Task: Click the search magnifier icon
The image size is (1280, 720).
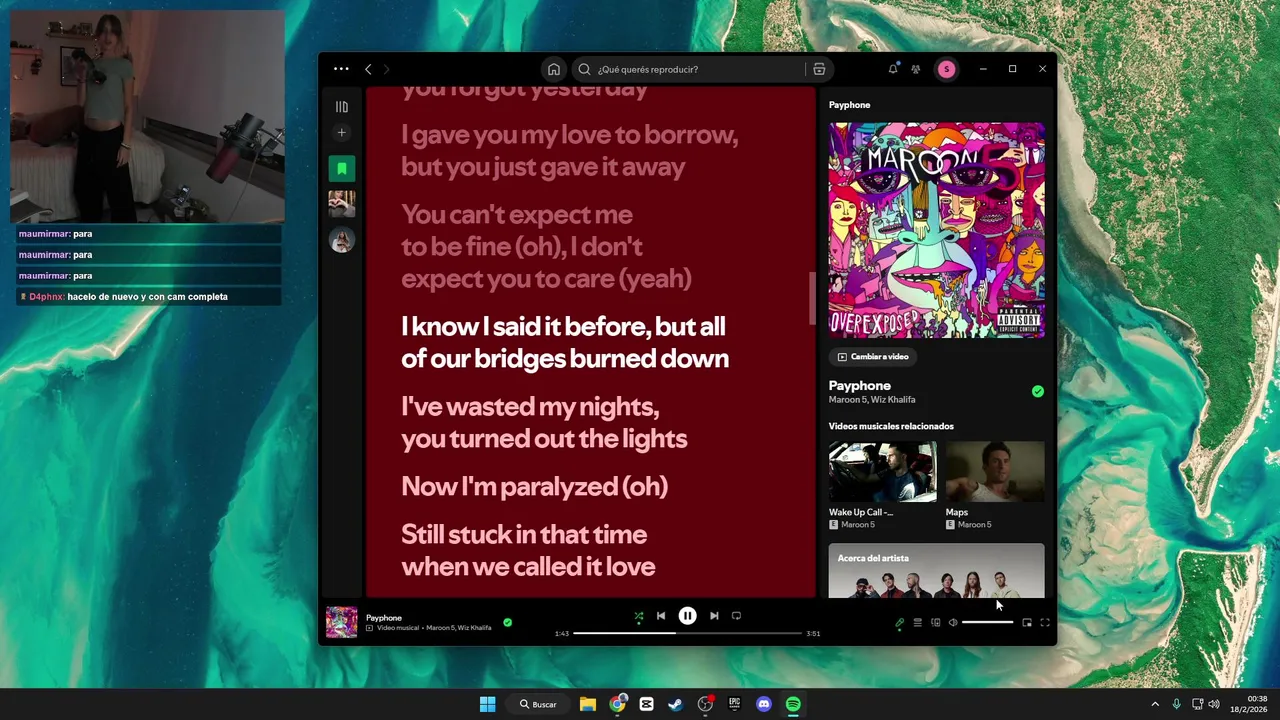Action: [585, 69]
